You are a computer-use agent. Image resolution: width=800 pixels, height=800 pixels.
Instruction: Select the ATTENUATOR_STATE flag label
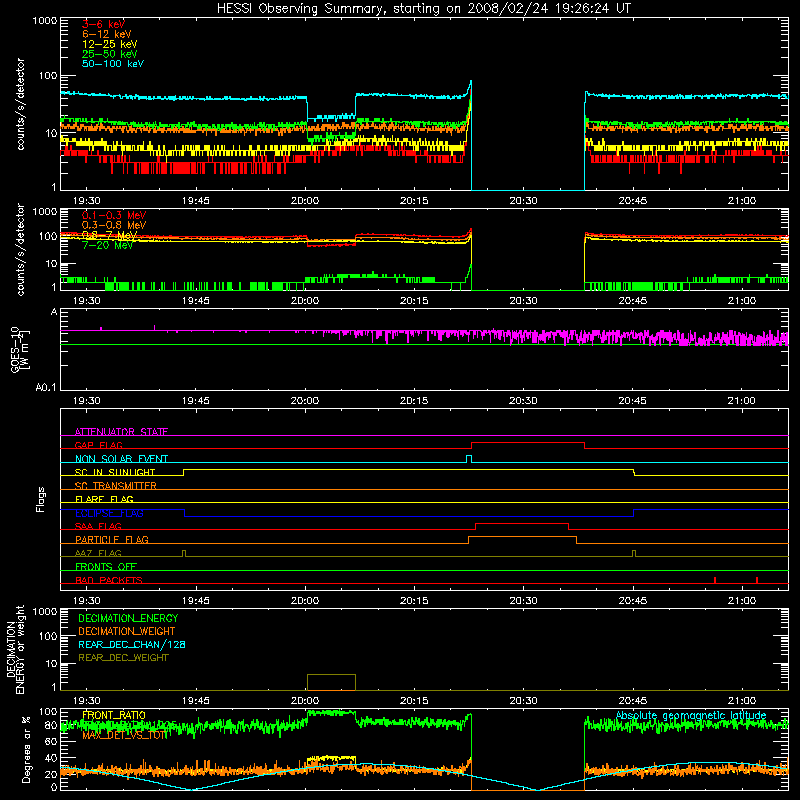(121, 432)
